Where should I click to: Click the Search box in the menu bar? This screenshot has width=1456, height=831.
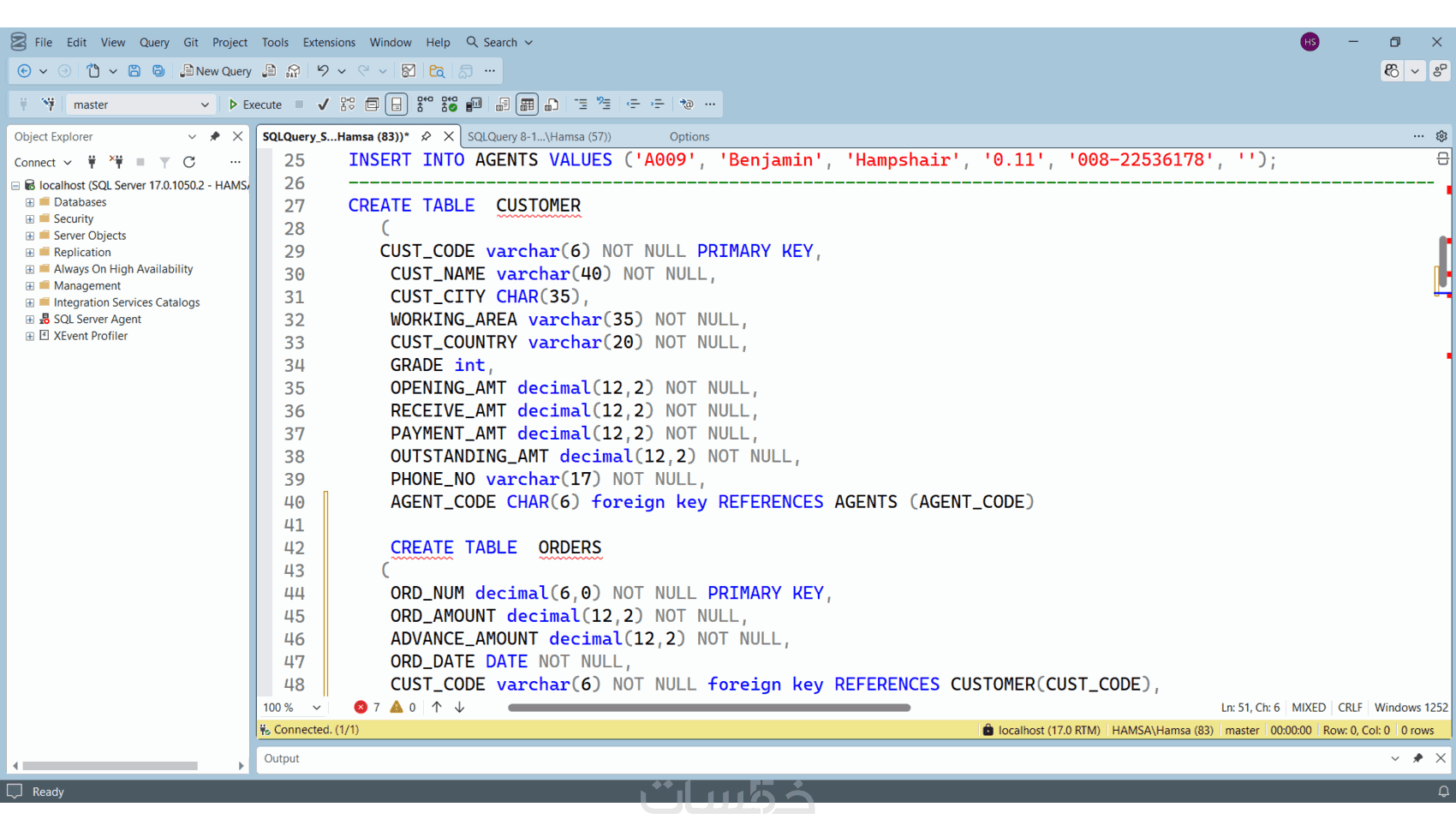pos(499,42)
